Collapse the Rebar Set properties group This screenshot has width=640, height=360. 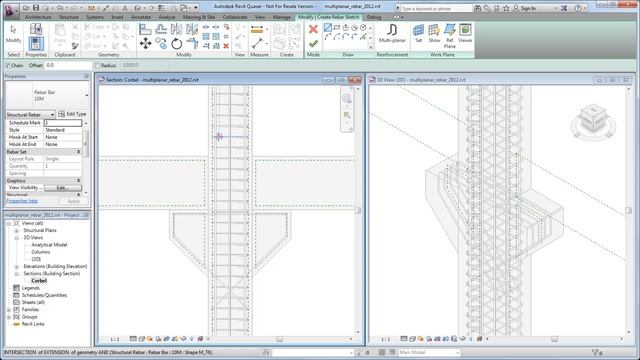(x=79, y=152)
